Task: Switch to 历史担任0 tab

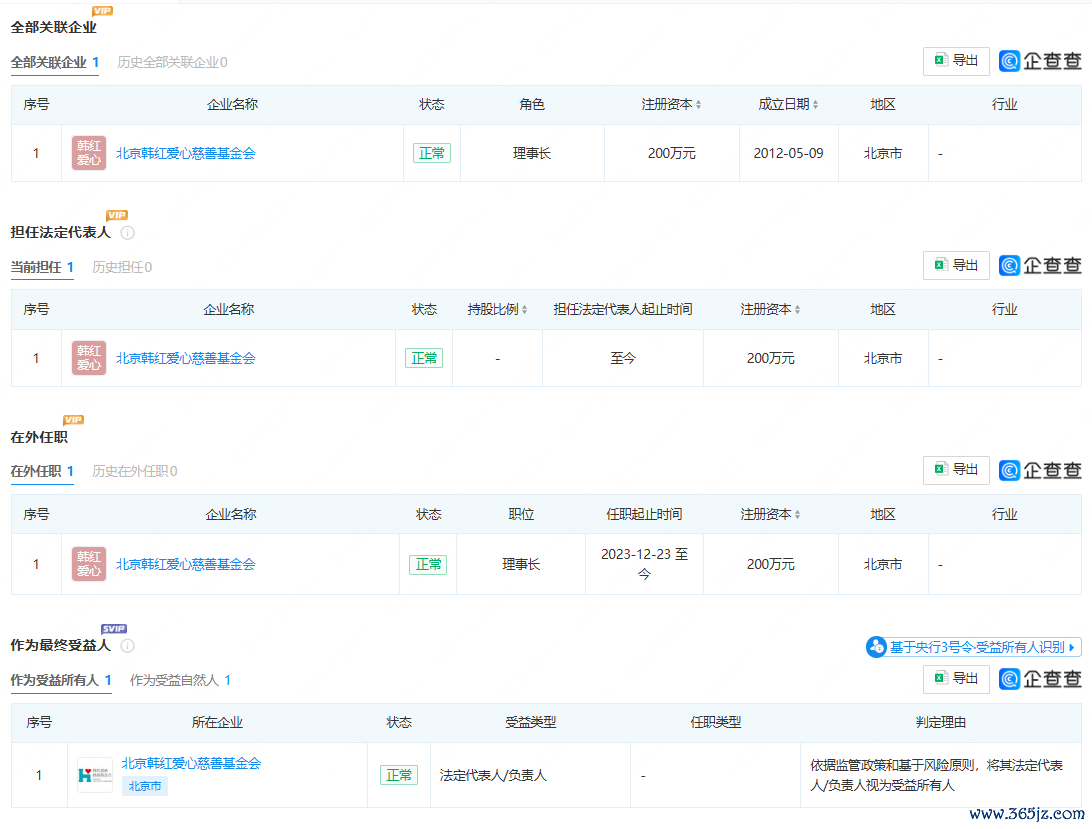Action: point(122,268)
